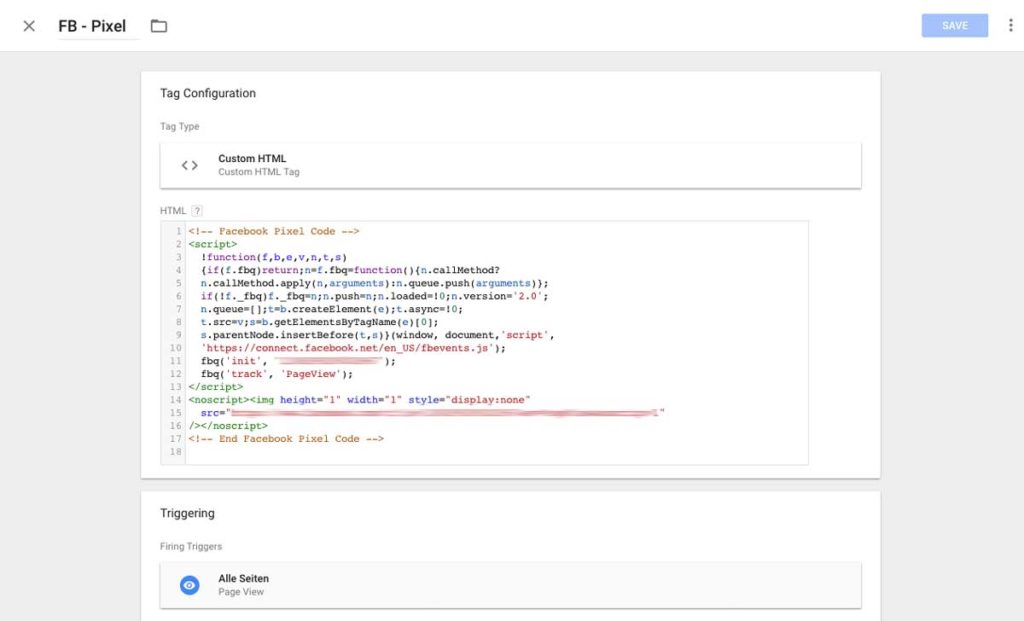The image size is (1024, 621).
Task: Click the noscript img tag line
Action: [x=359, y=400]
